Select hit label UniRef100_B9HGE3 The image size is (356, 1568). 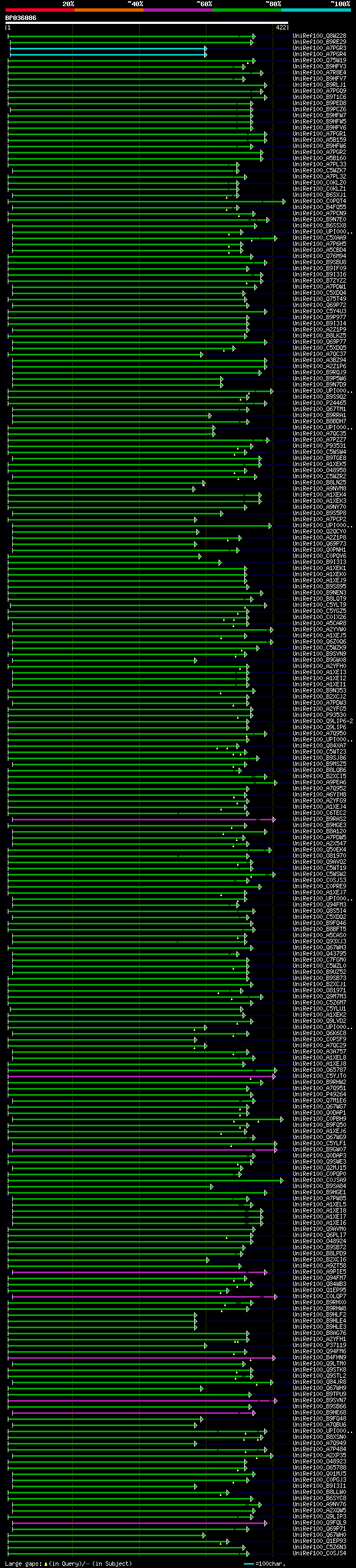pyautogui.click(x=319, y=825)
